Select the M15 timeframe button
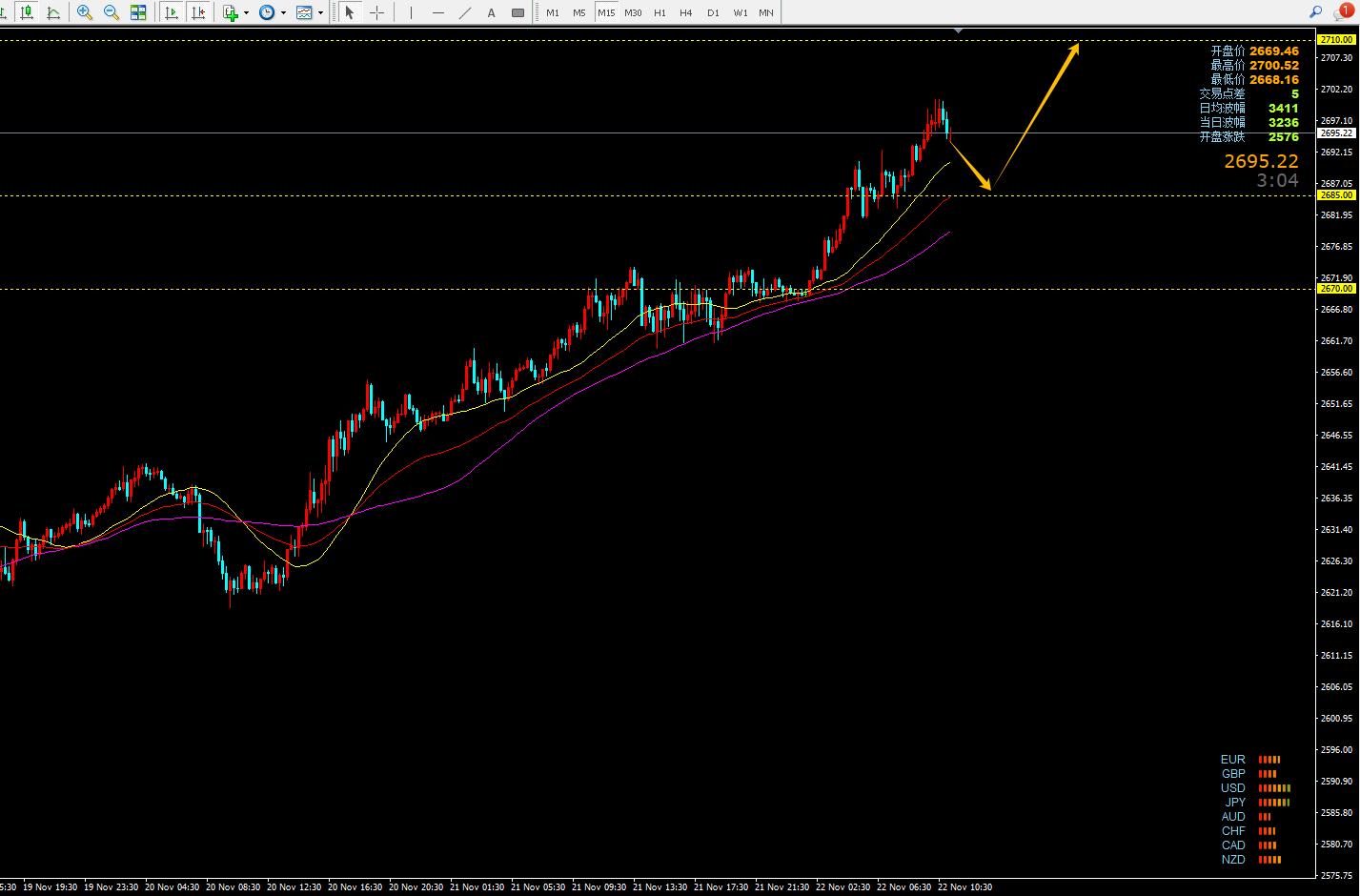This screenshot has height=896, width=1360. pos(606,12)
